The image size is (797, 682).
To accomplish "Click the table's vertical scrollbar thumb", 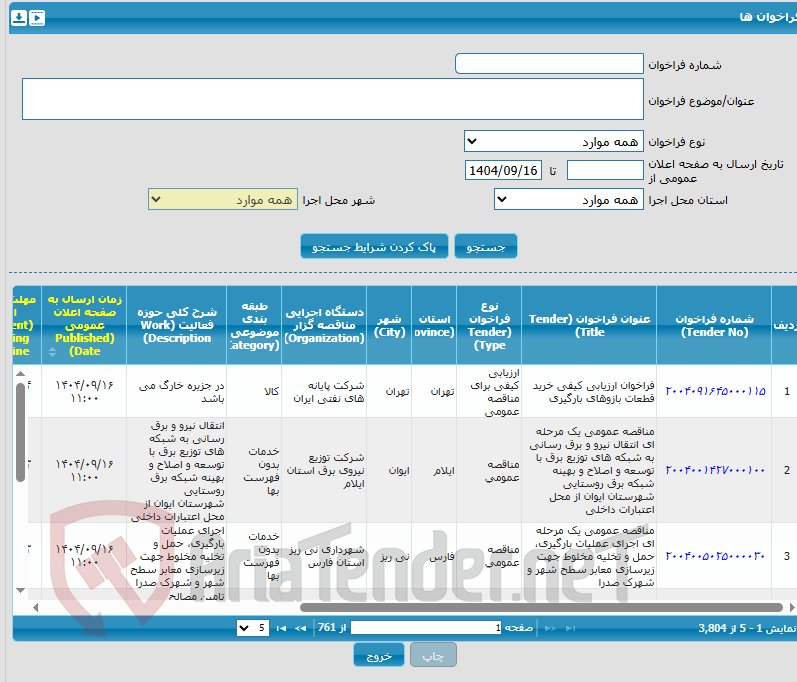I will [x=20, y=432].
